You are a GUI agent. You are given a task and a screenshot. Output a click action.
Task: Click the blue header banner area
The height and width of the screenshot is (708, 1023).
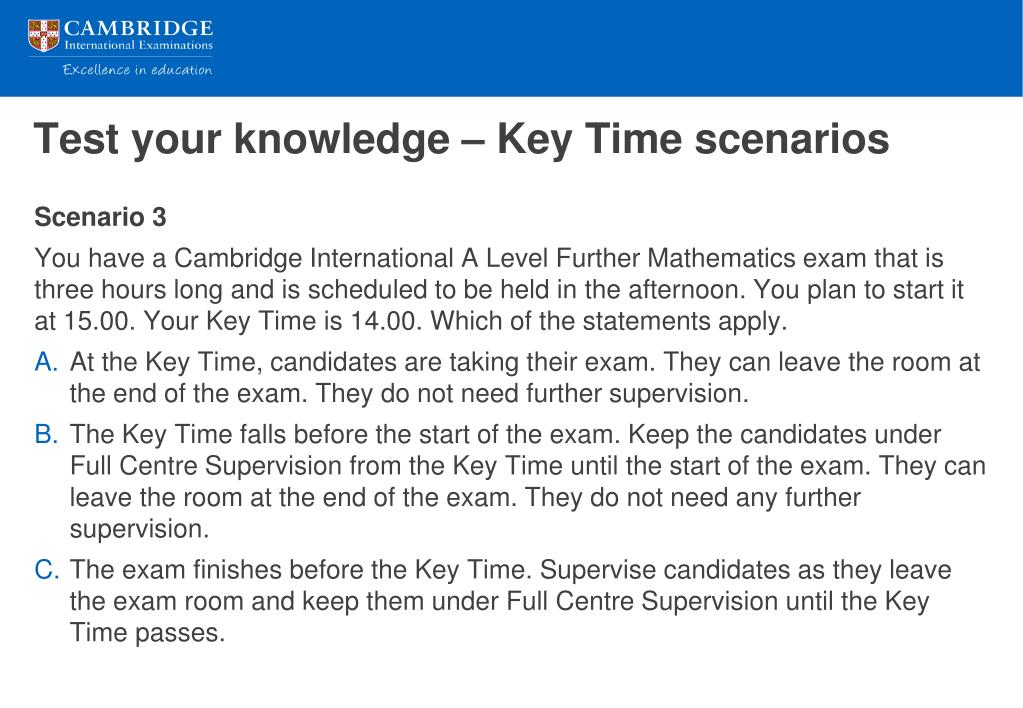coord(512,48)
